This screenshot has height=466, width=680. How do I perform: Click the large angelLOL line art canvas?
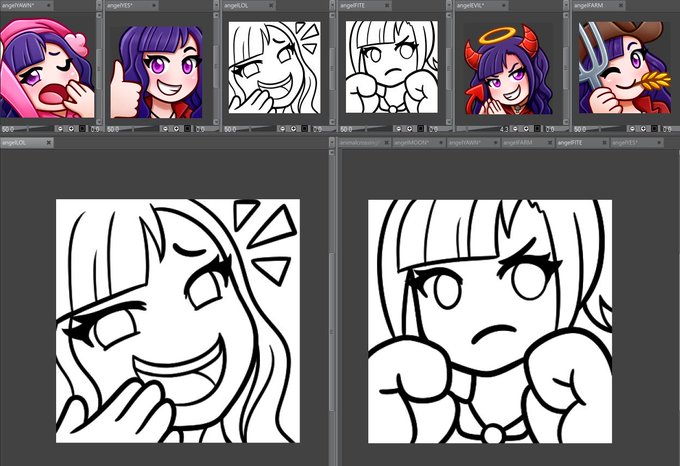click(178, 321)
